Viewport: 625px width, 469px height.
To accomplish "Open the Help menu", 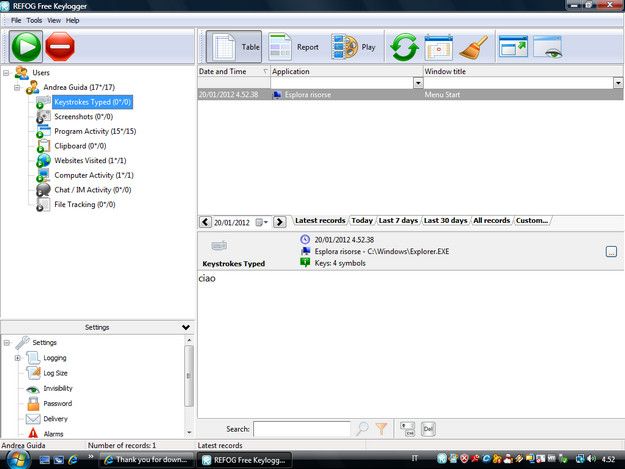I will (x=73, y=20).
